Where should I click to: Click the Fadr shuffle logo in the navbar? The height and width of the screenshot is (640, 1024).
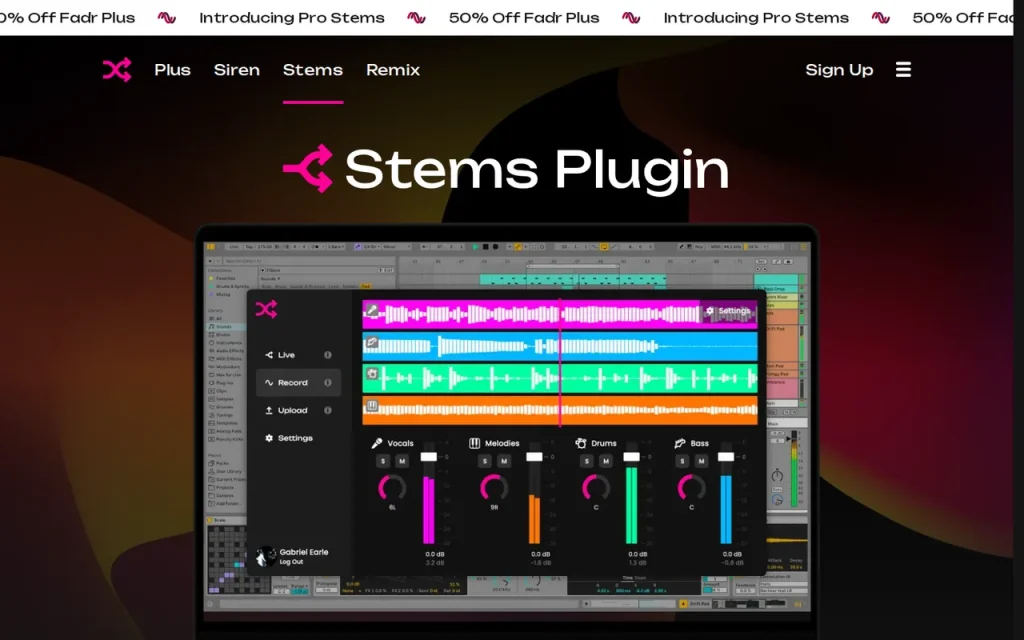tap(117, 70)
